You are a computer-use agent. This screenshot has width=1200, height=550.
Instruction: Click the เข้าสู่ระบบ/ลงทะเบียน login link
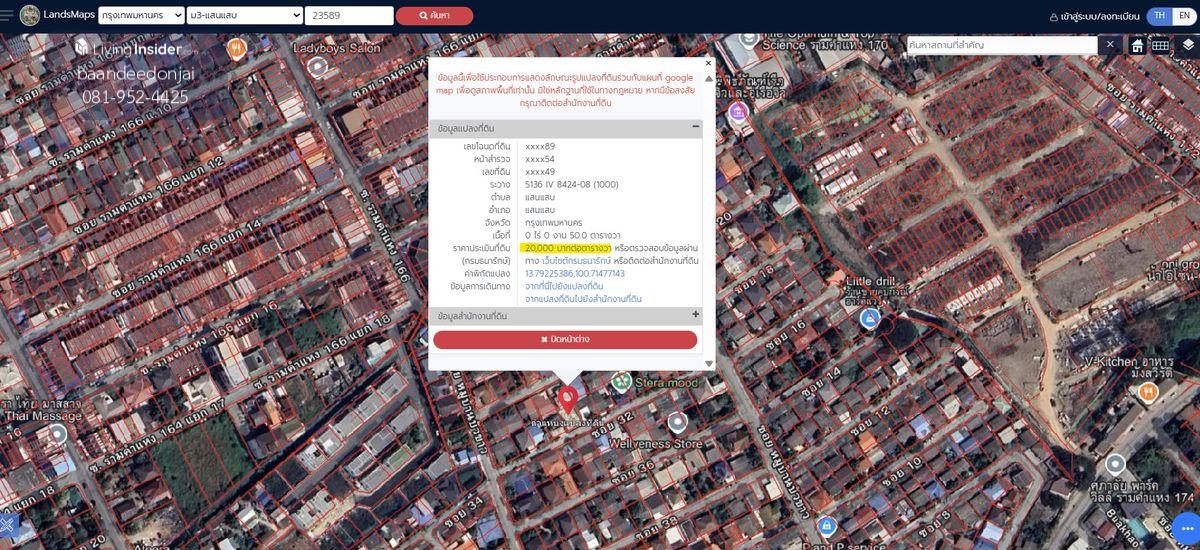[1093, 17]
